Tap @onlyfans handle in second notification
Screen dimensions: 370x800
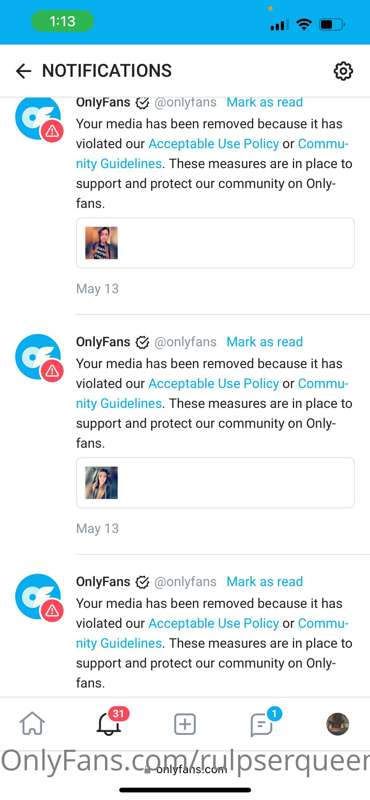point(185,342)
